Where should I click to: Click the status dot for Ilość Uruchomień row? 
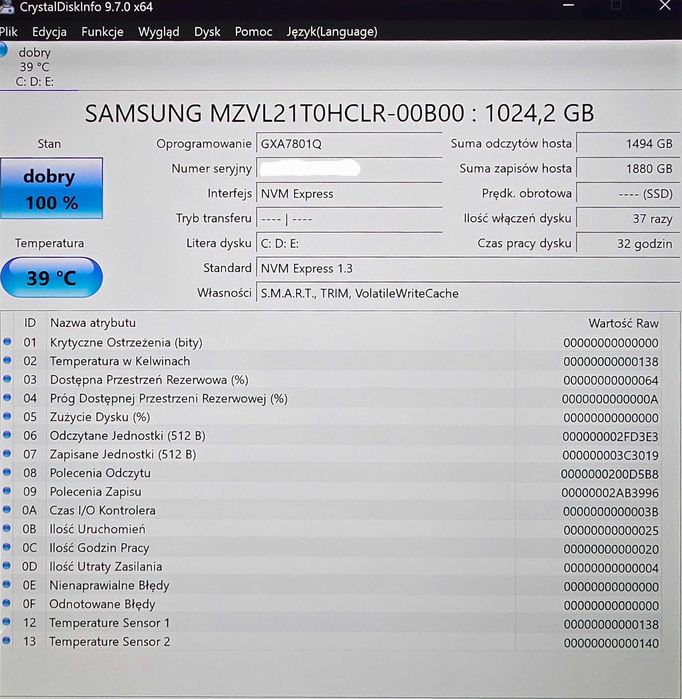[x=7, y=528]
